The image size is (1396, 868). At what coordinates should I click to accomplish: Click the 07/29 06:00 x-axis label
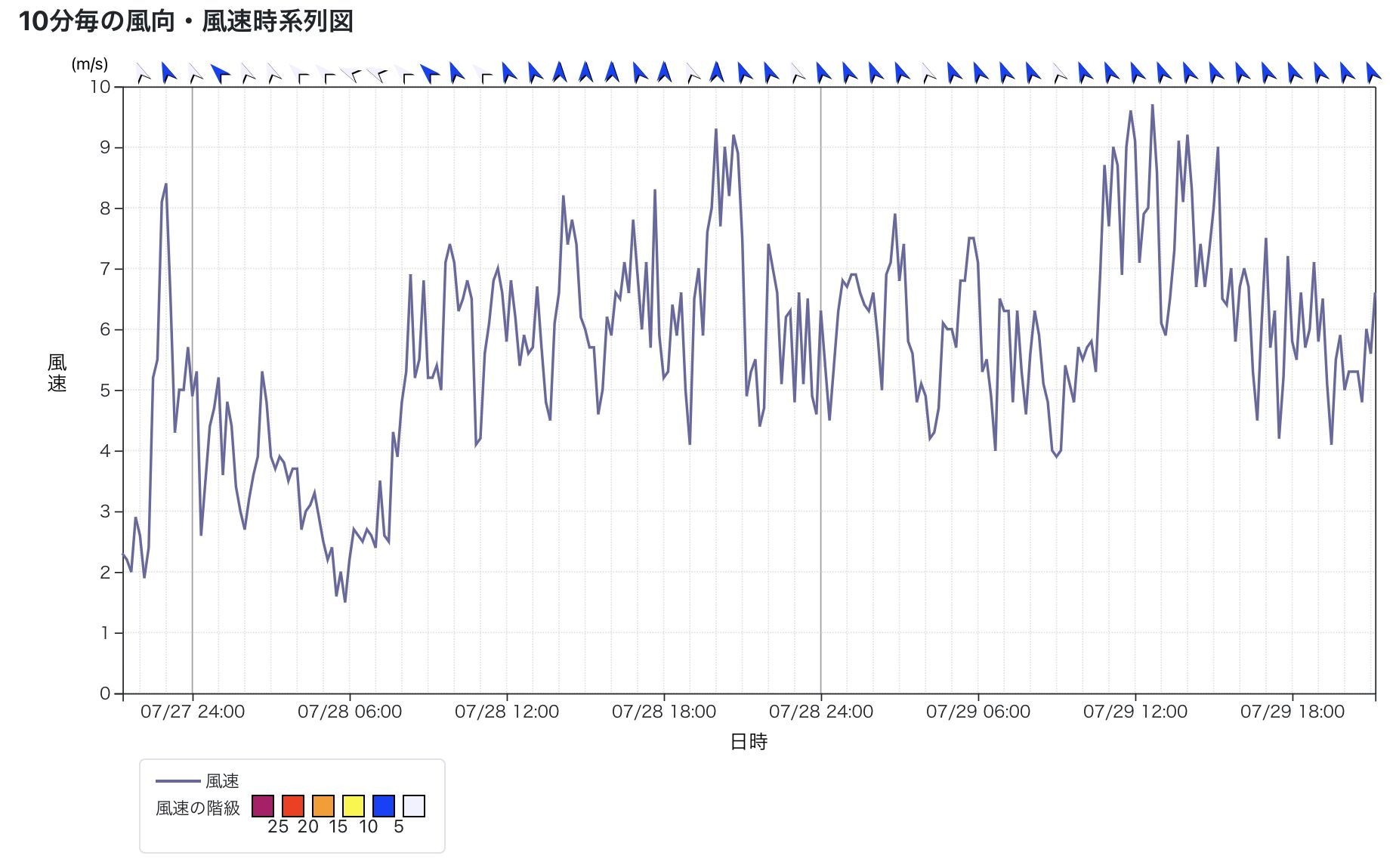tap(978, 712)
